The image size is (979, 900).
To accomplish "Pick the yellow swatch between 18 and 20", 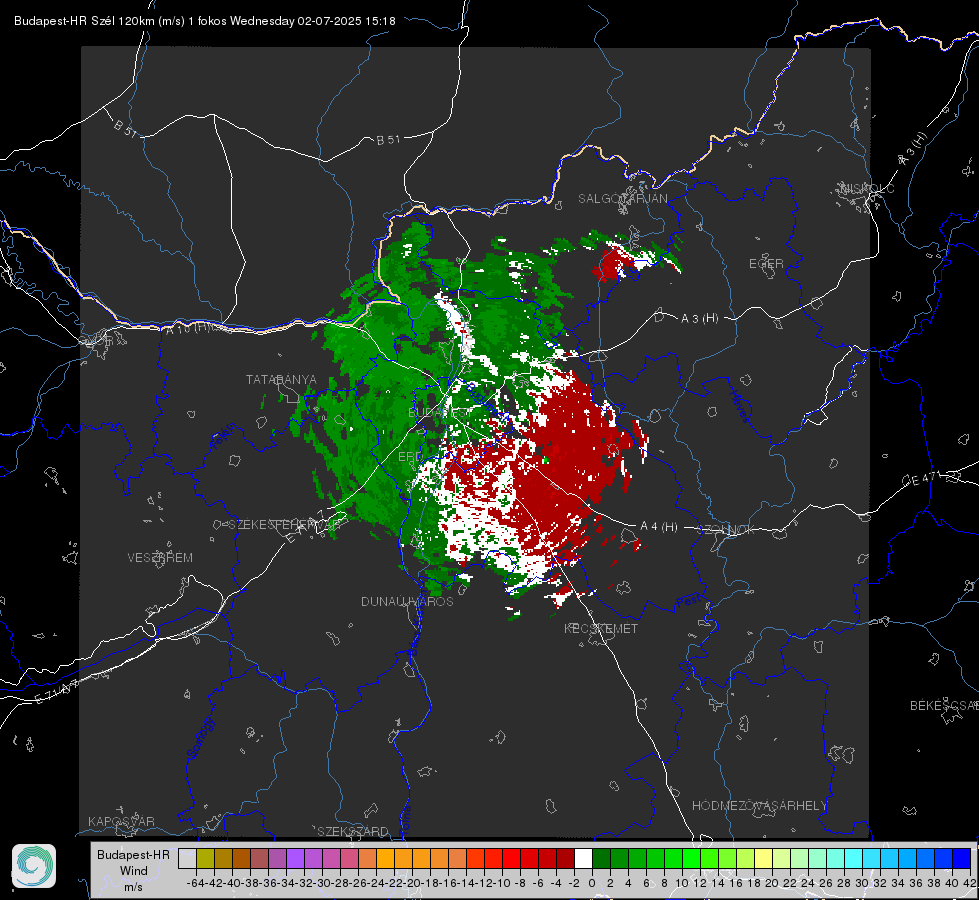I will click(764, 858).
